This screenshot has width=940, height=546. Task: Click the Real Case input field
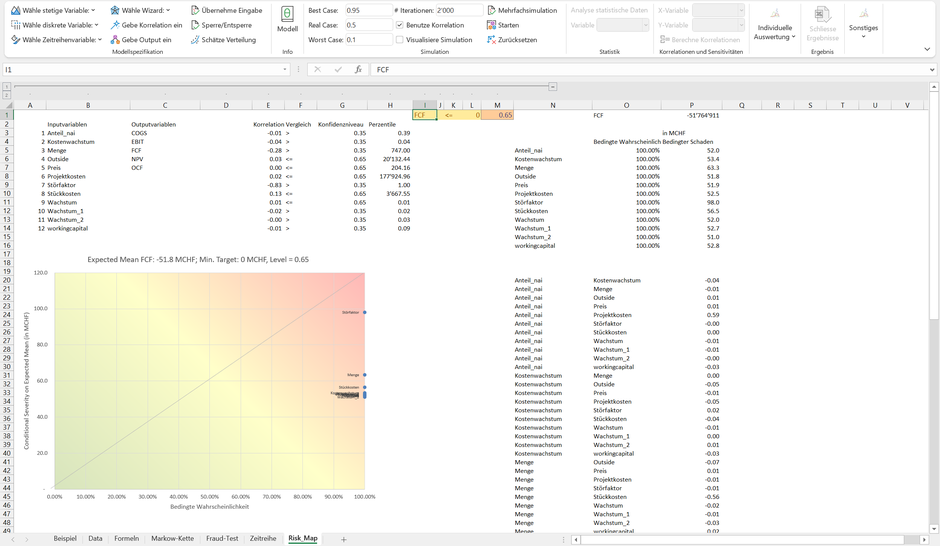(368, 25)
